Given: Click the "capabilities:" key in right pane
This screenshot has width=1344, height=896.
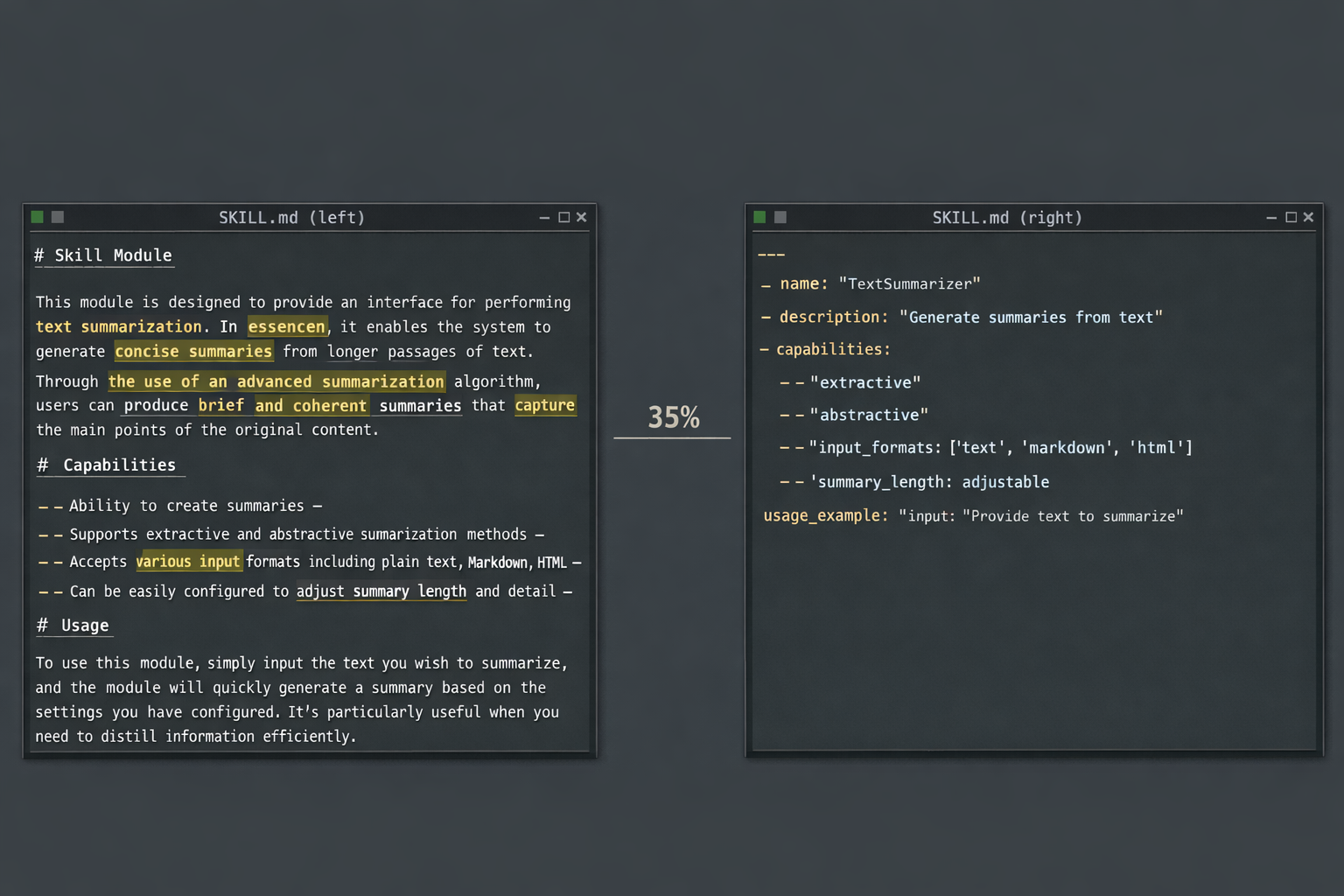Looking at the screenshot, I should point(832,350).
